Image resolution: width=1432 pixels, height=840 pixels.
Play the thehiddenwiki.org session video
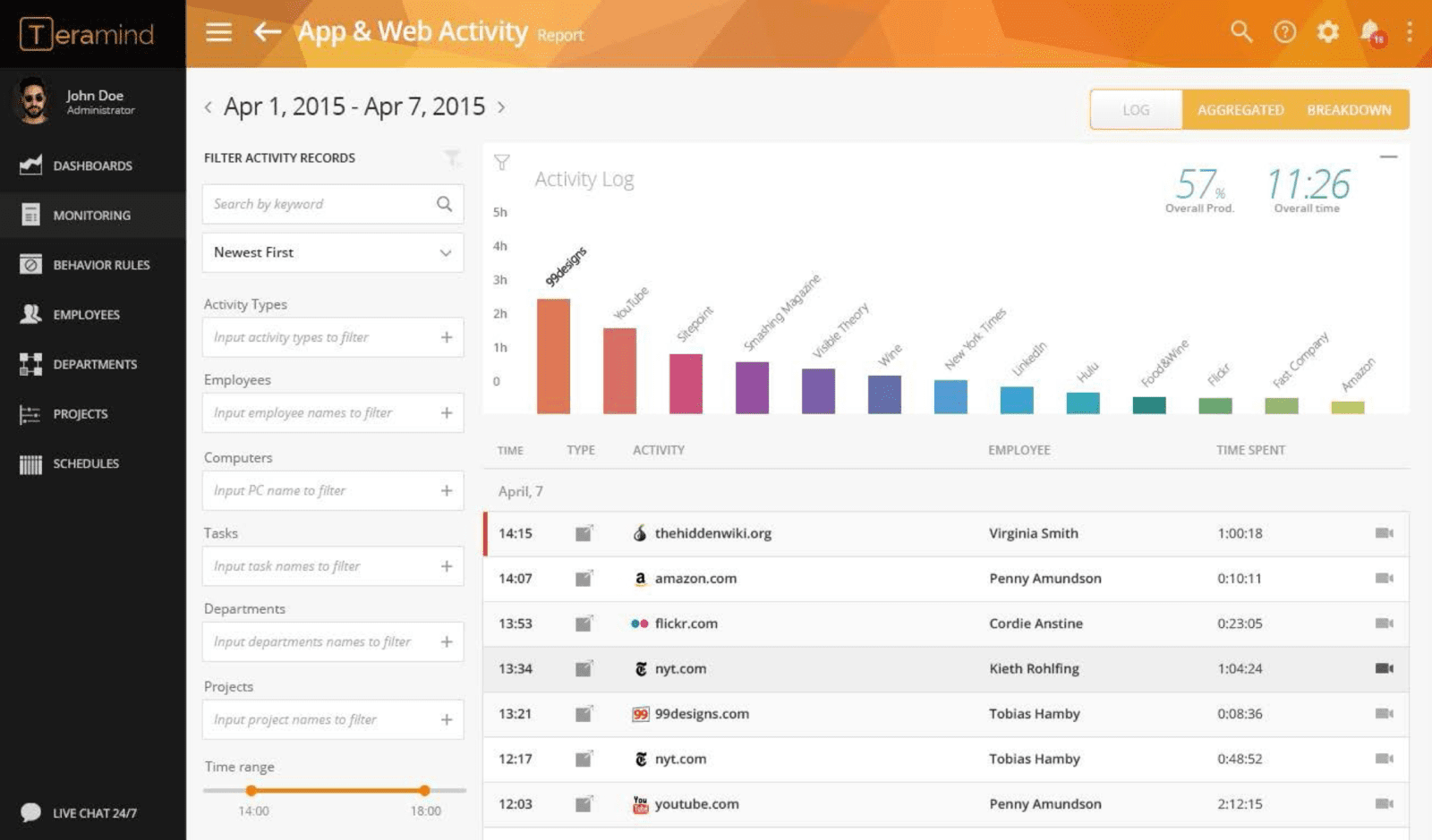click(x=1385, y=533)
